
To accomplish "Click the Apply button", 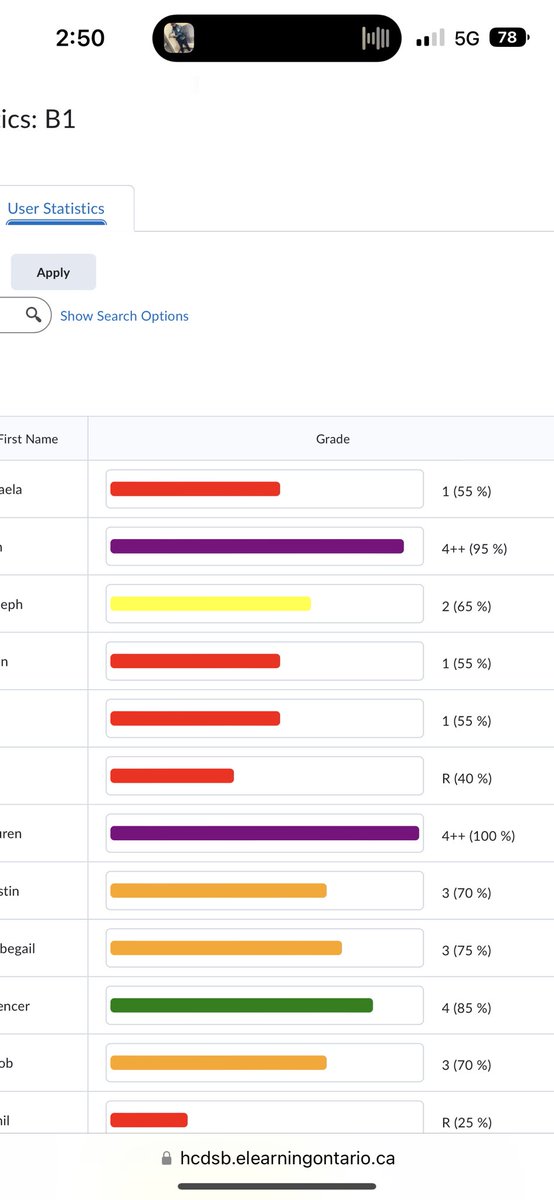I will pyautogui.click(x=53, y=272).
